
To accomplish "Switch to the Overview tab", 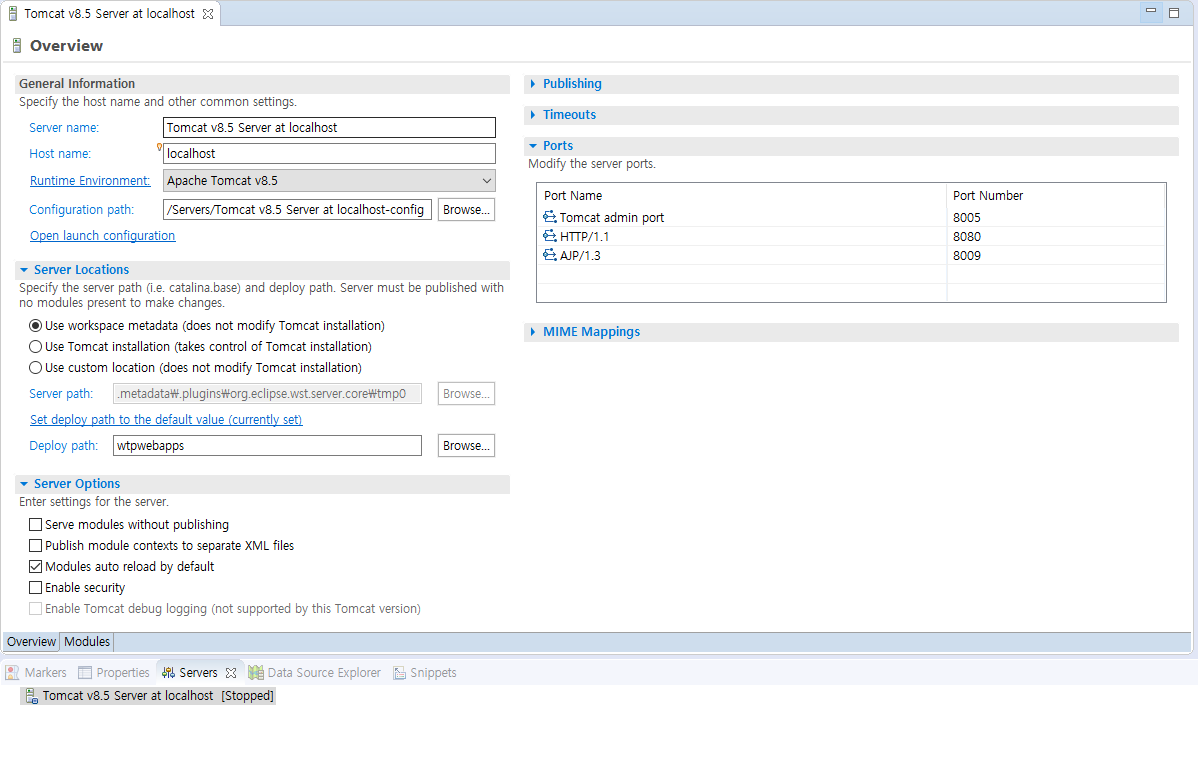I will [x=31, y=642].
